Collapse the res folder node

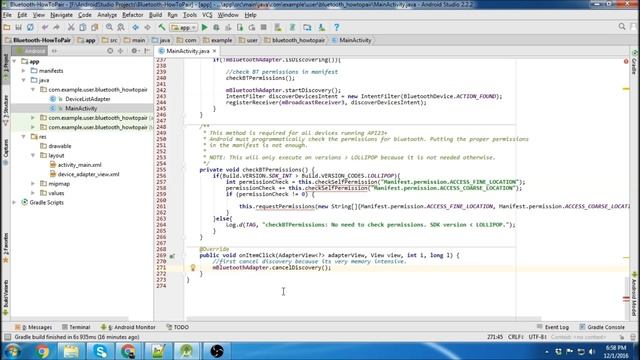(x=24, y=136)
